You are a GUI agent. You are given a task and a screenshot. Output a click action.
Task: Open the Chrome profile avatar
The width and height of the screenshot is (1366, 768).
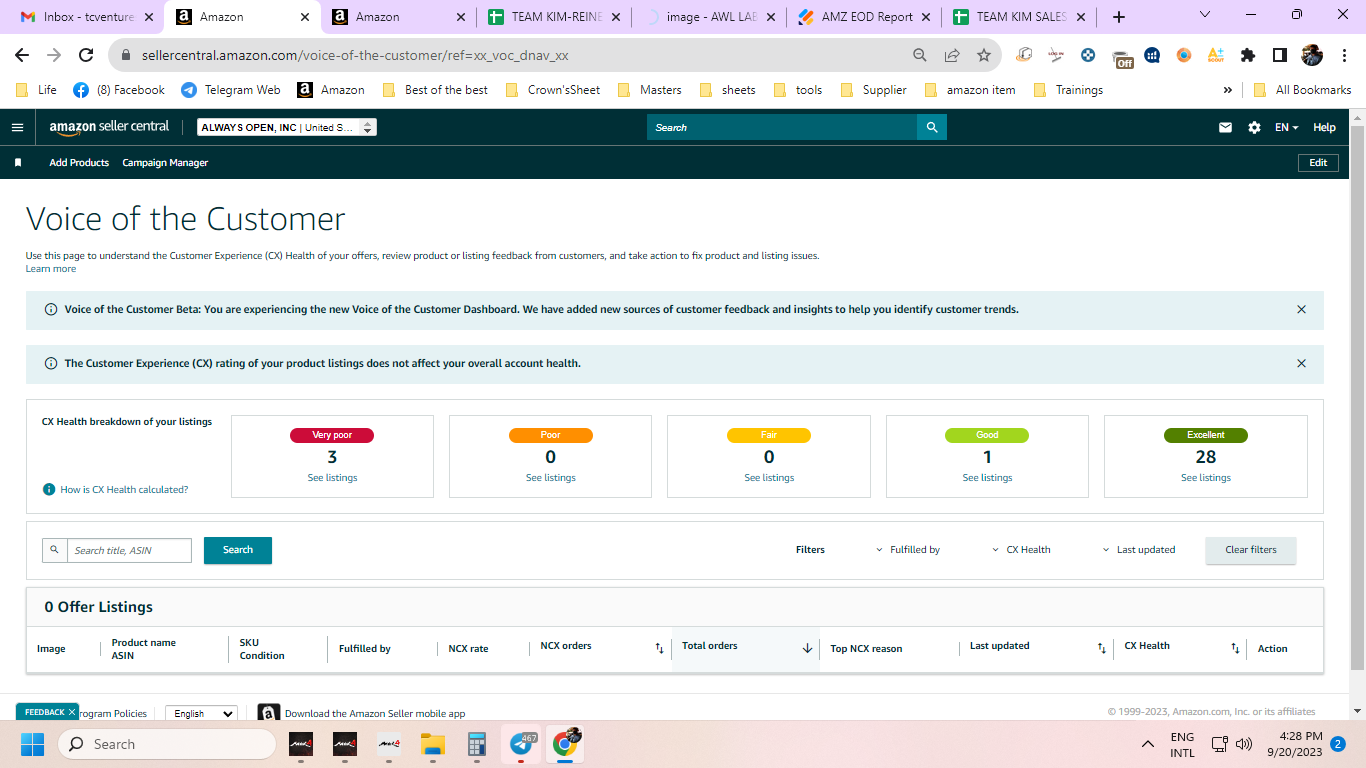(x=1312, y=56)
